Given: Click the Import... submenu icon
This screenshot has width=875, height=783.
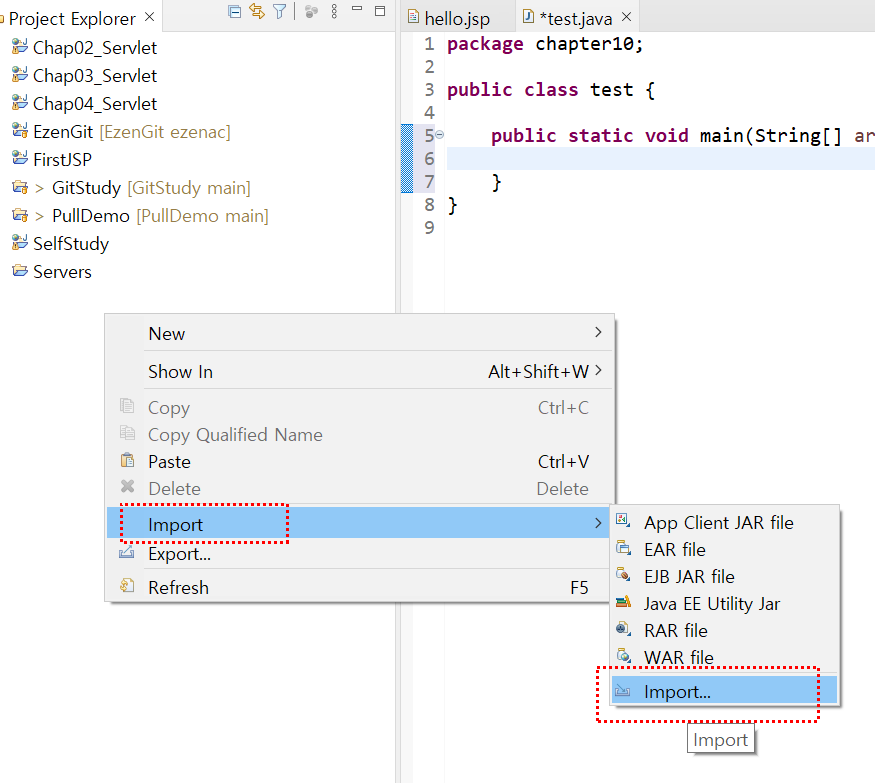Looking at the screenshot, I should [x=623, y=691].
